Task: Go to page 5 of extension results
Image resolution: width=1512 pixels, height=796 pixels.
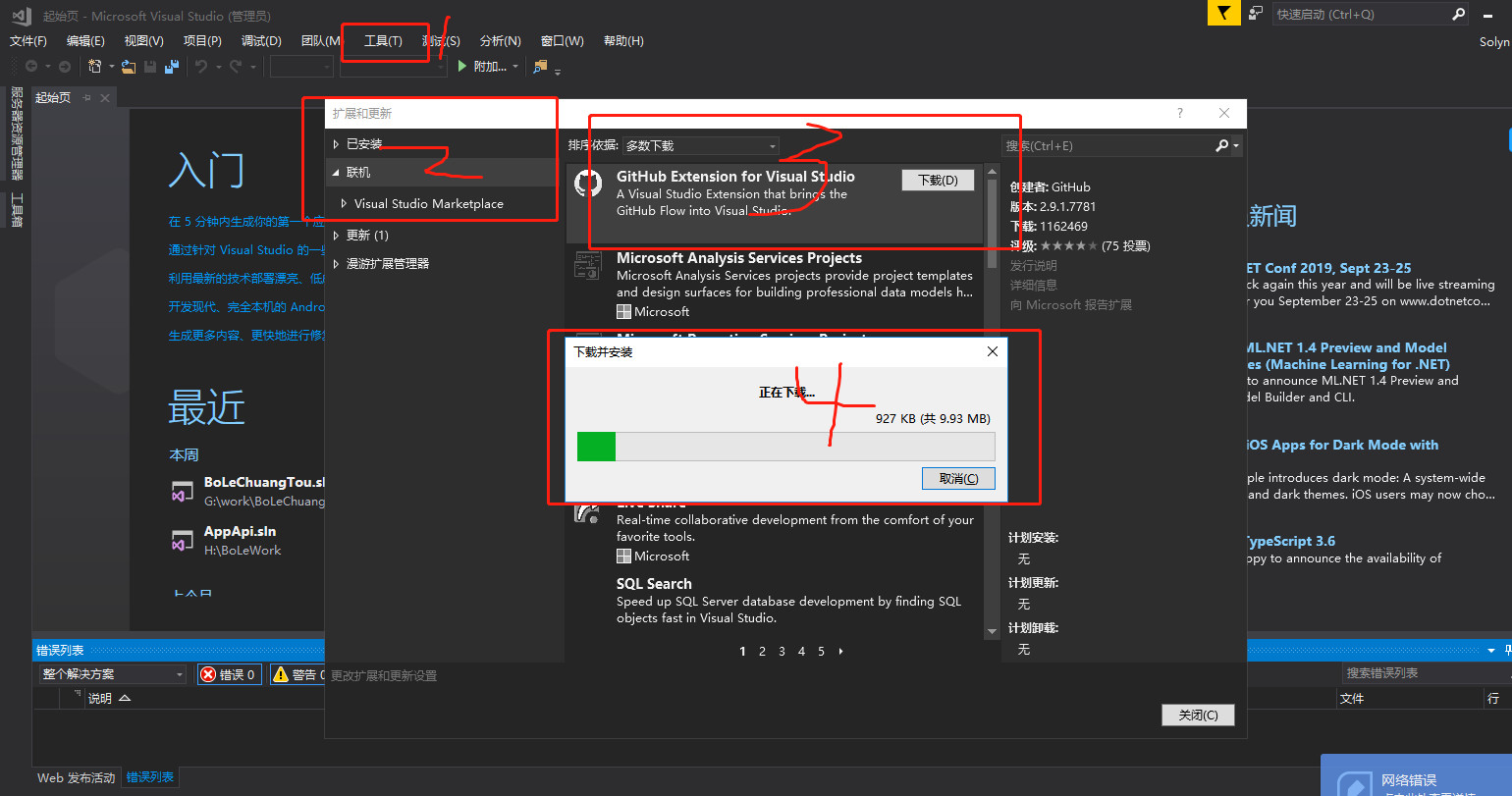Action: tap(822, 652)
